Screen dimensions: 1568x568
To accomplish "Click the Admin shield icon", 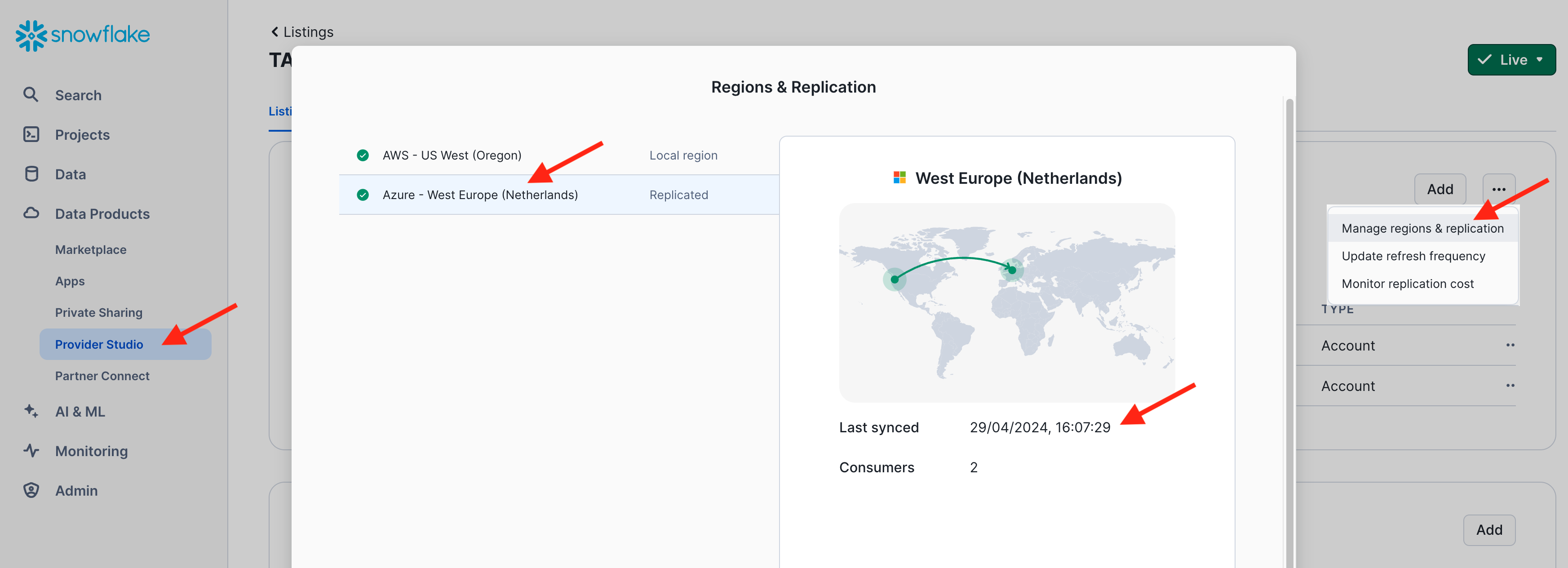I will click(31, 491).
